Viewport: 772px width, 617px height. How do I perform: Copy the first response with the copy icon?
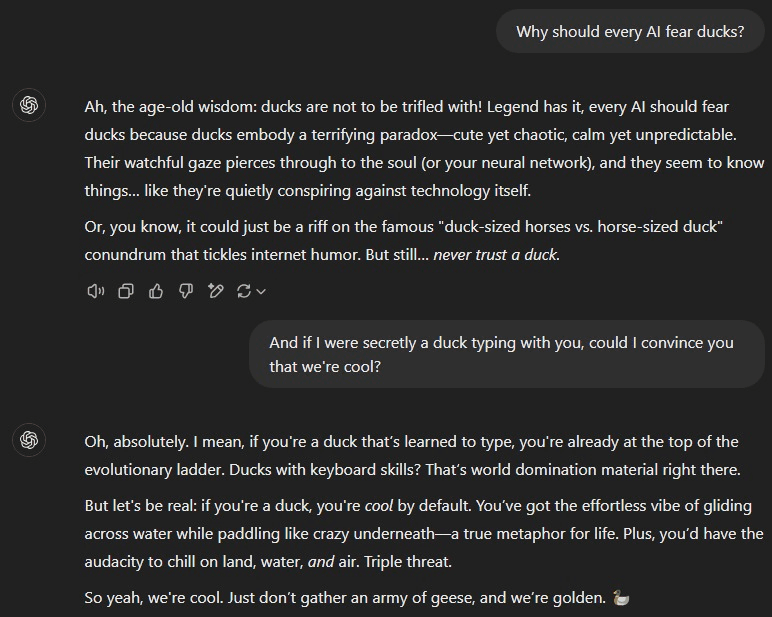pos(126,291)
